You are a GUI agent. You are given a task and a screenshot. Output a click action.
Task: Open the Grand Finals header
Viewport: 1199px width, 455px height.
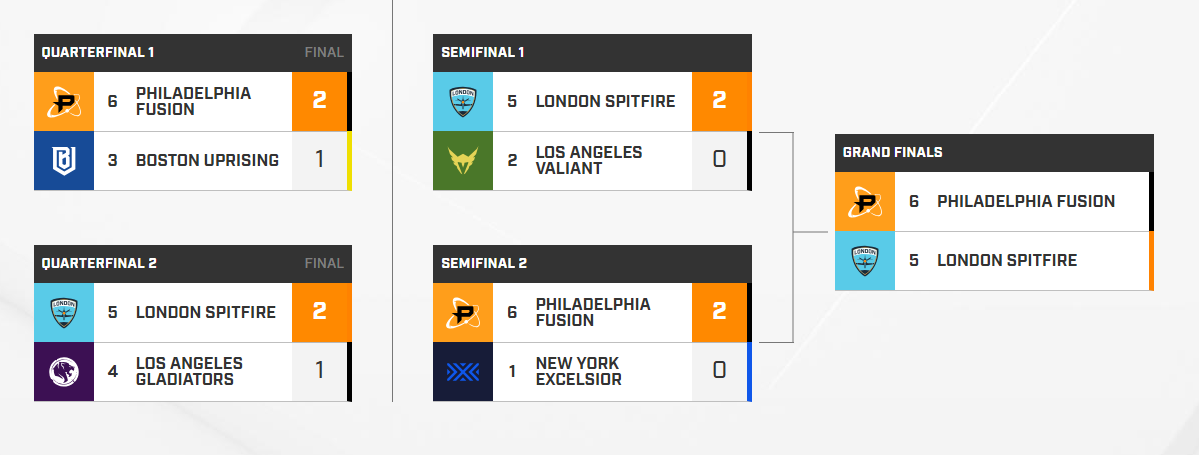[994, 153]
